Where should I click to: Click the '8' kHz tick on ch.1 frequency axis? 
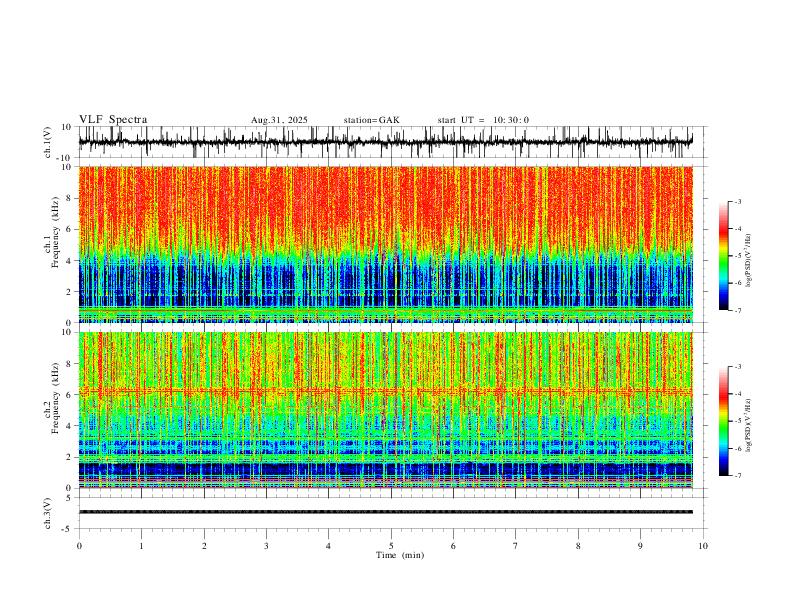(70, 198)
